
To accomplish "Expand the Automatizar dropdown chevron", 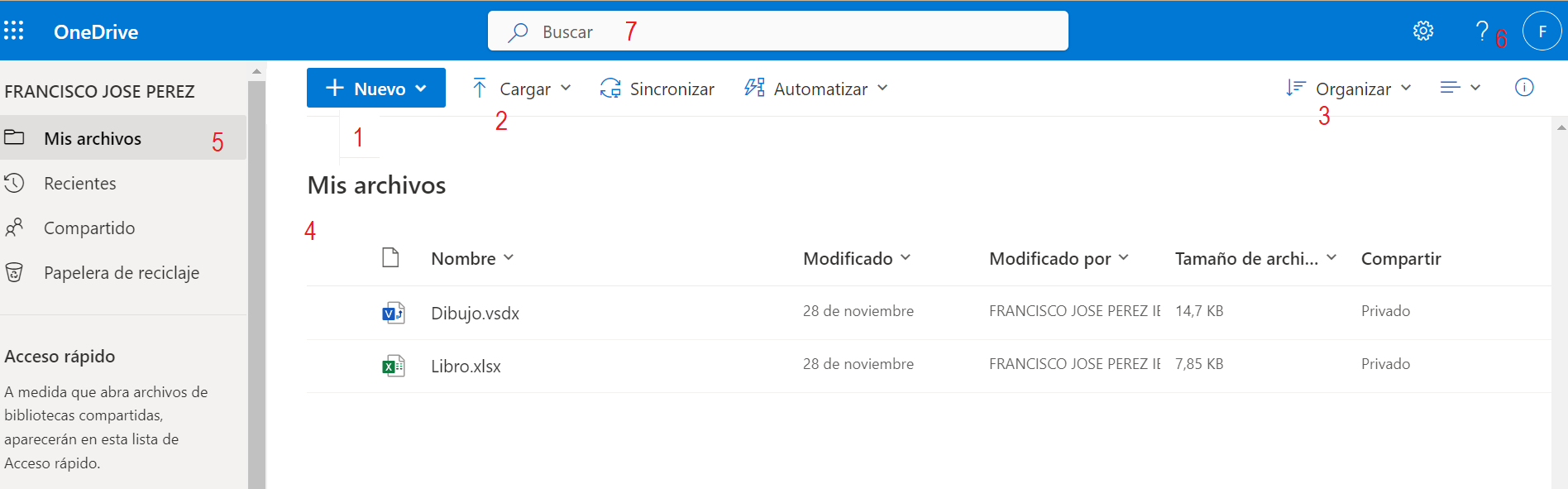I will point(882,88).
